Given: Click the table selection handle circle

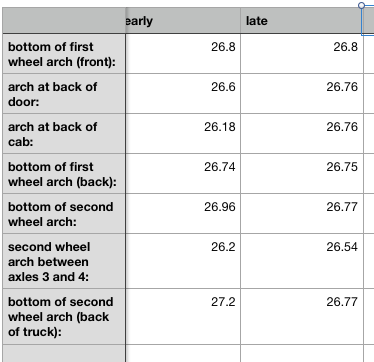Looking at the screenshot, I should (361, 5).
